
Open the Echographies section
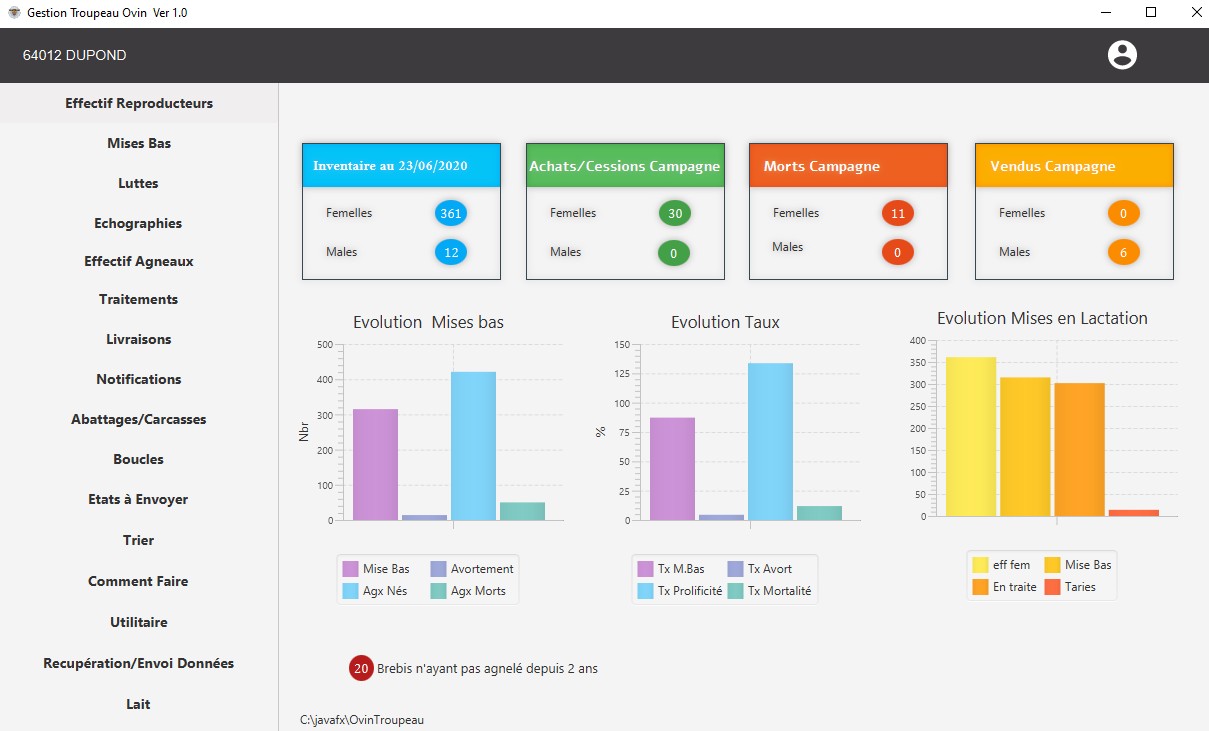pos(139,223)
